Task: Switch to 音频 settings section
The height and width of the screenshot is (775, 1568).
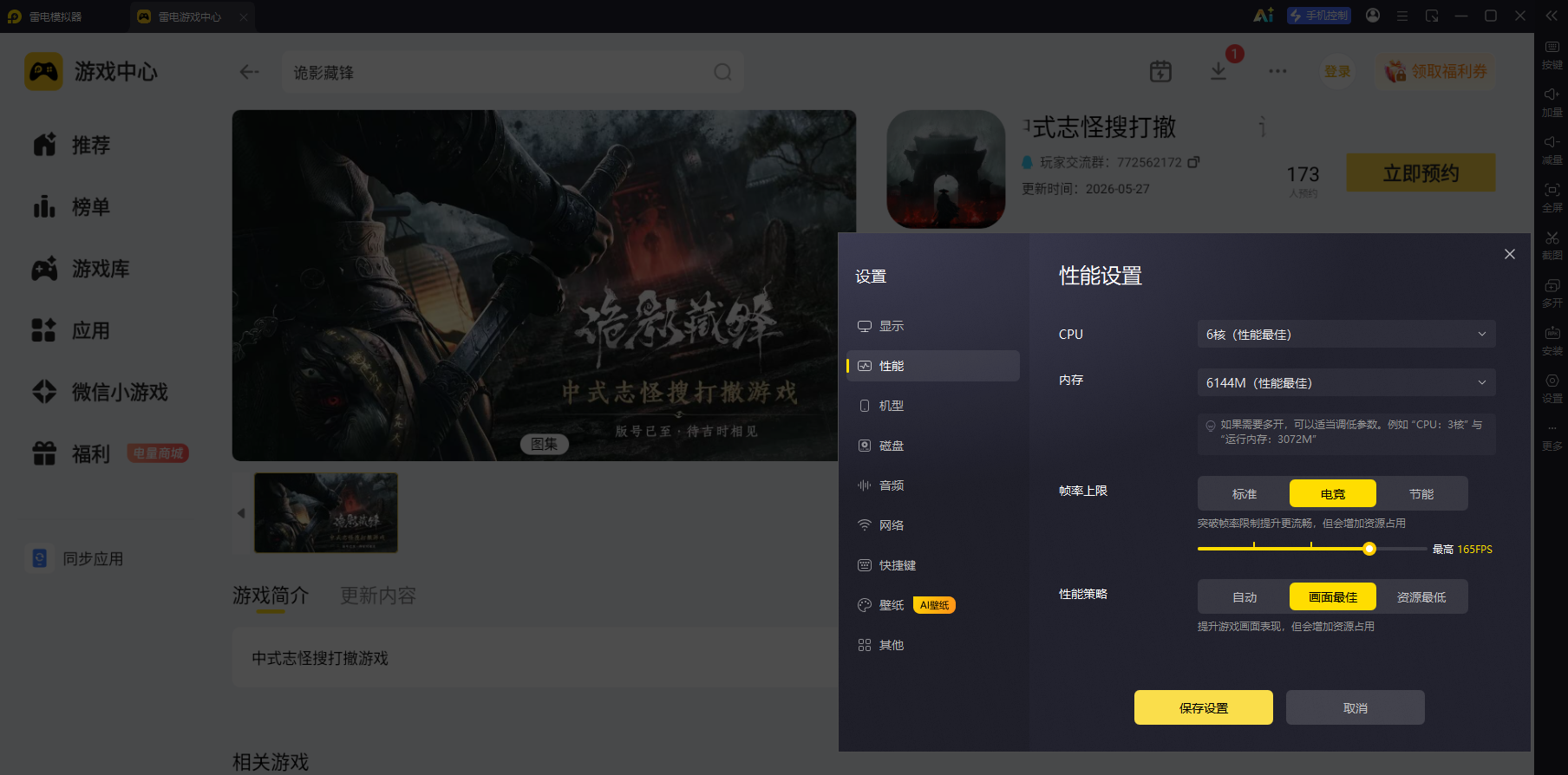Action: (x=933, y=485)
